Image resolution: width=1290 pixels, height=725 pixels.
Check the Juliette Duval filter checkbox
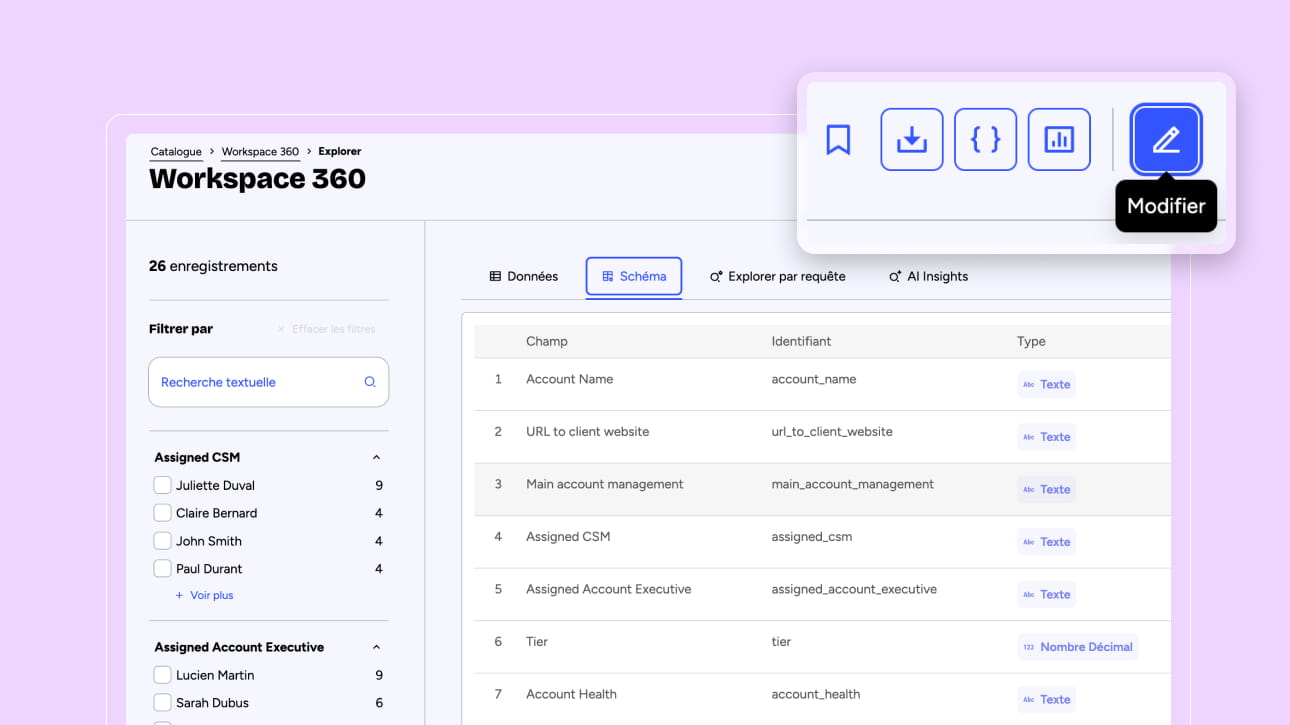[162, 485]
